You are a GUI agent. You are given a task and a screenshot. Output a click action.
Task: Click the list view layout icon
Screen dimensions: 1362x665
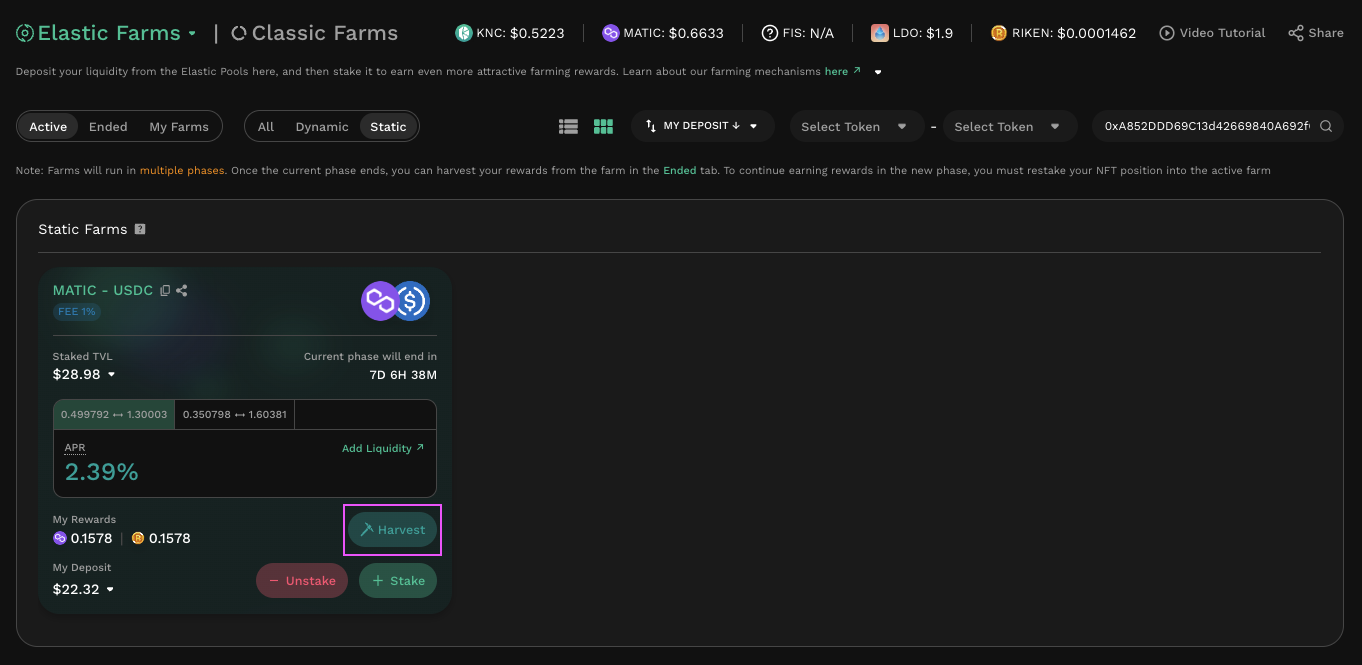569,126
